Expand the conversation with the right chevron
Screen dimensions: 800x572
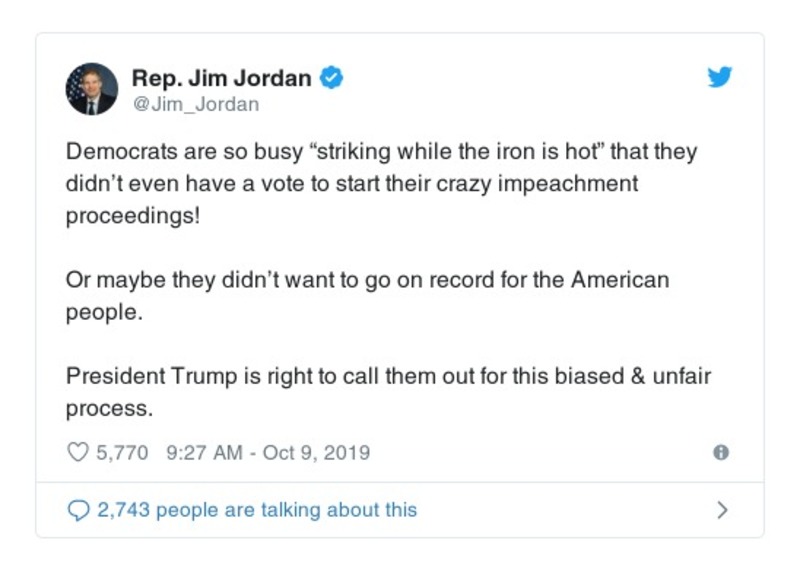722,510
